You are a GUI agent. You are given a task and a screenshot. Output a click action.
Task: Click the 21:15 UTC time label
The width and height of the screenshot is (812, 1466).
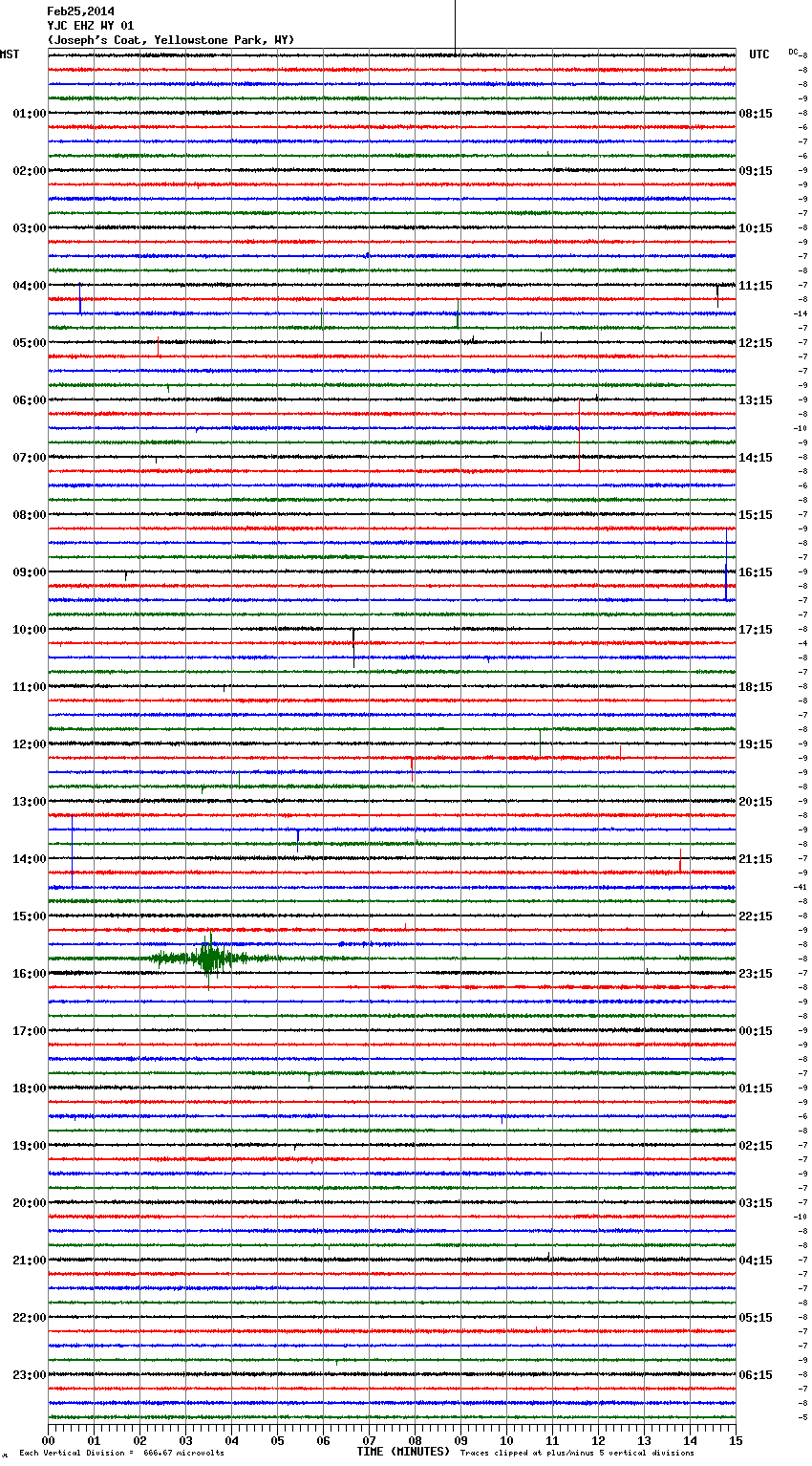(756, 859)
